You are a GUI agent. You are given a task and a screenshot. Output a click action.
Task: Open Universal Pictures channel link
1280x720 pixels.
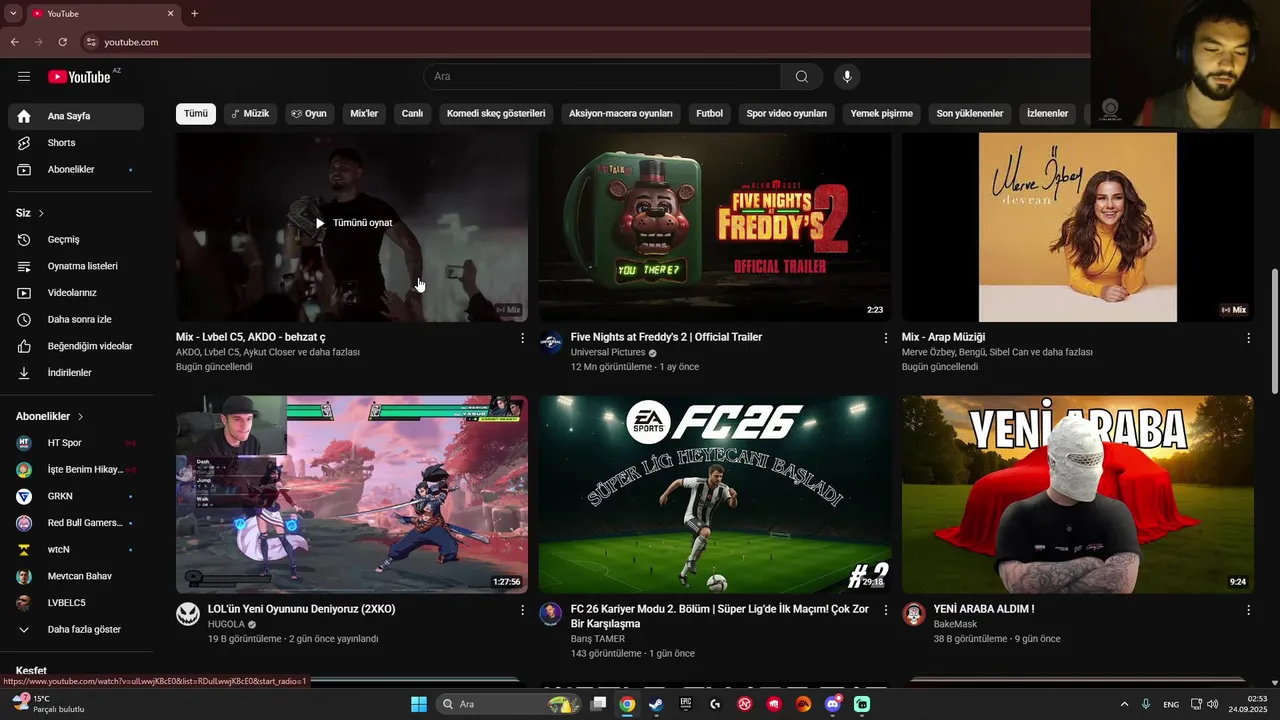coord(608,353)
